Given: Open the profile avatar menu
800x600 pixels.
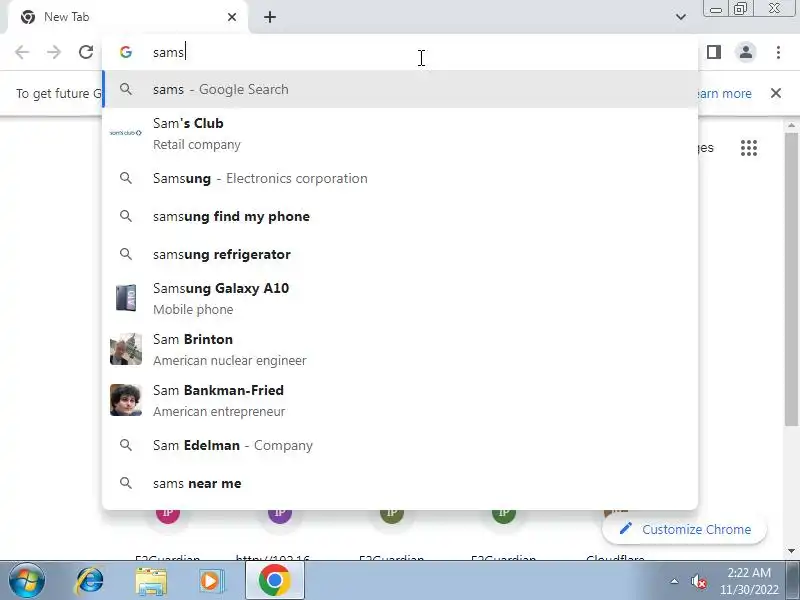Looking at the screenshot, I should click(745, 52).
